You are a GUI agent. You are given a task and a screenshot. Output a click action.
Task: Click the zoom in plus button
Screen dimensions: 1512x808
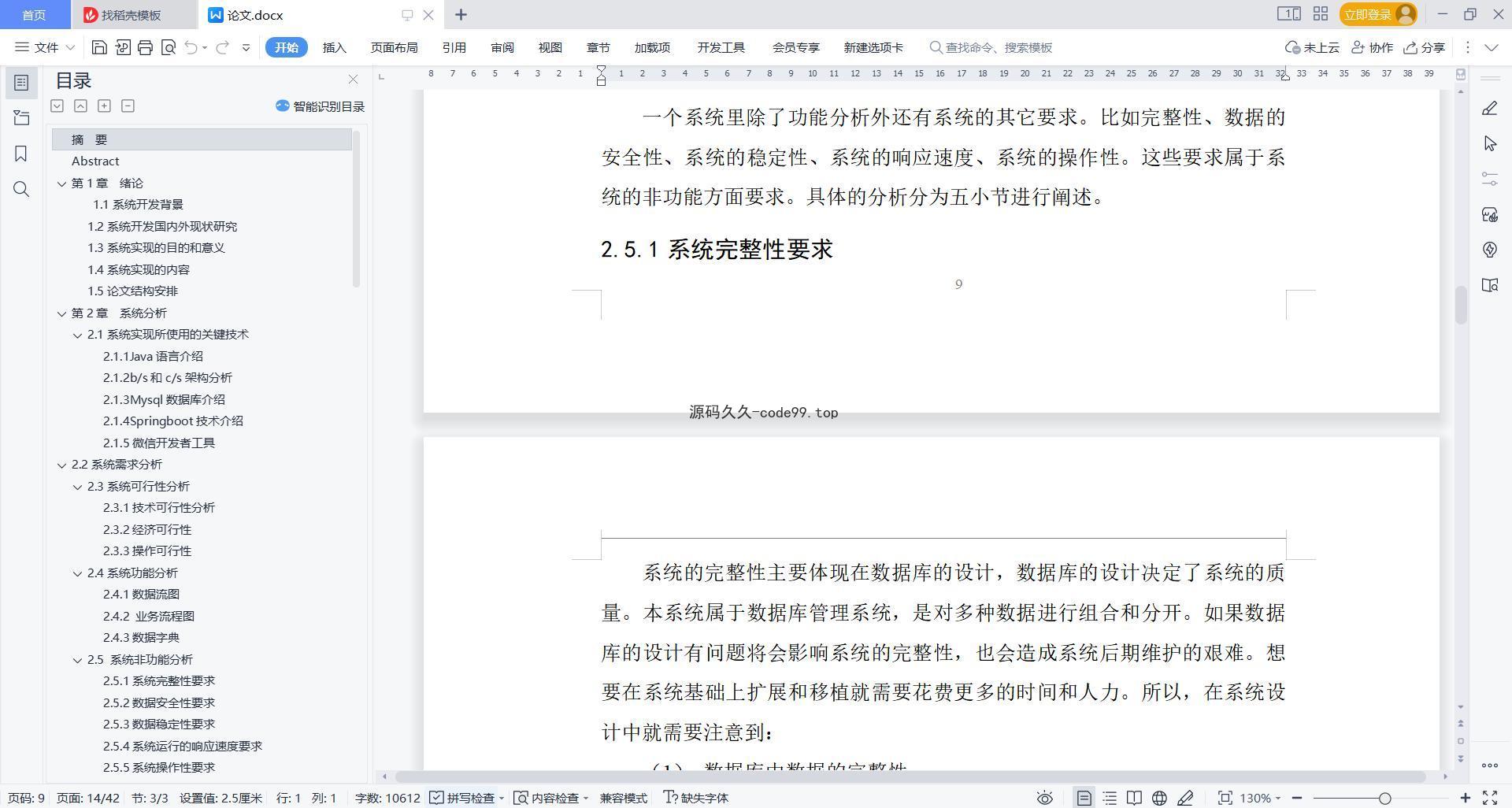1466,798
